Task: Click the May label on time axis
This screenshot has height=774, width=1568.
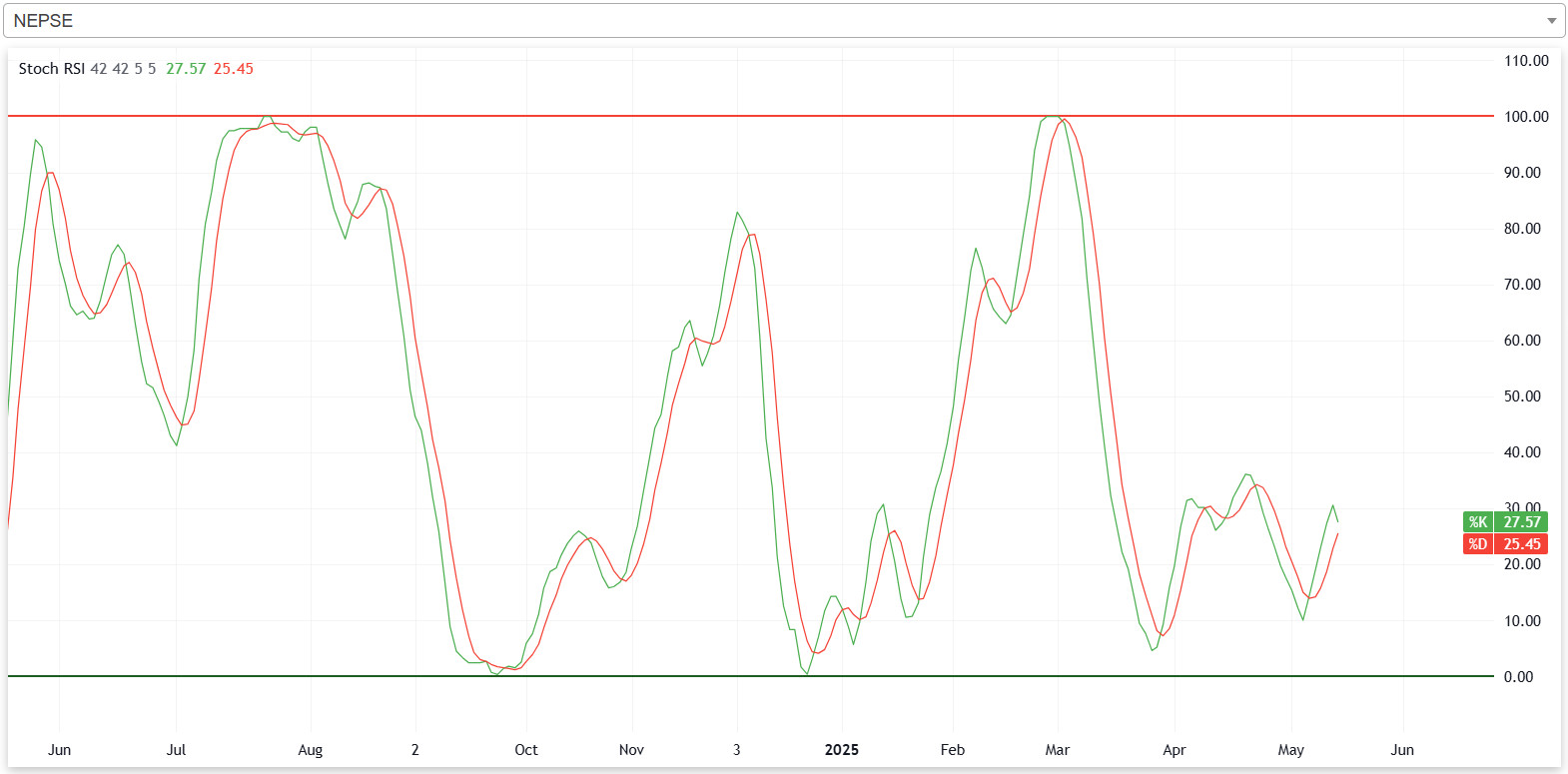Action: [x=1291, y=750]
